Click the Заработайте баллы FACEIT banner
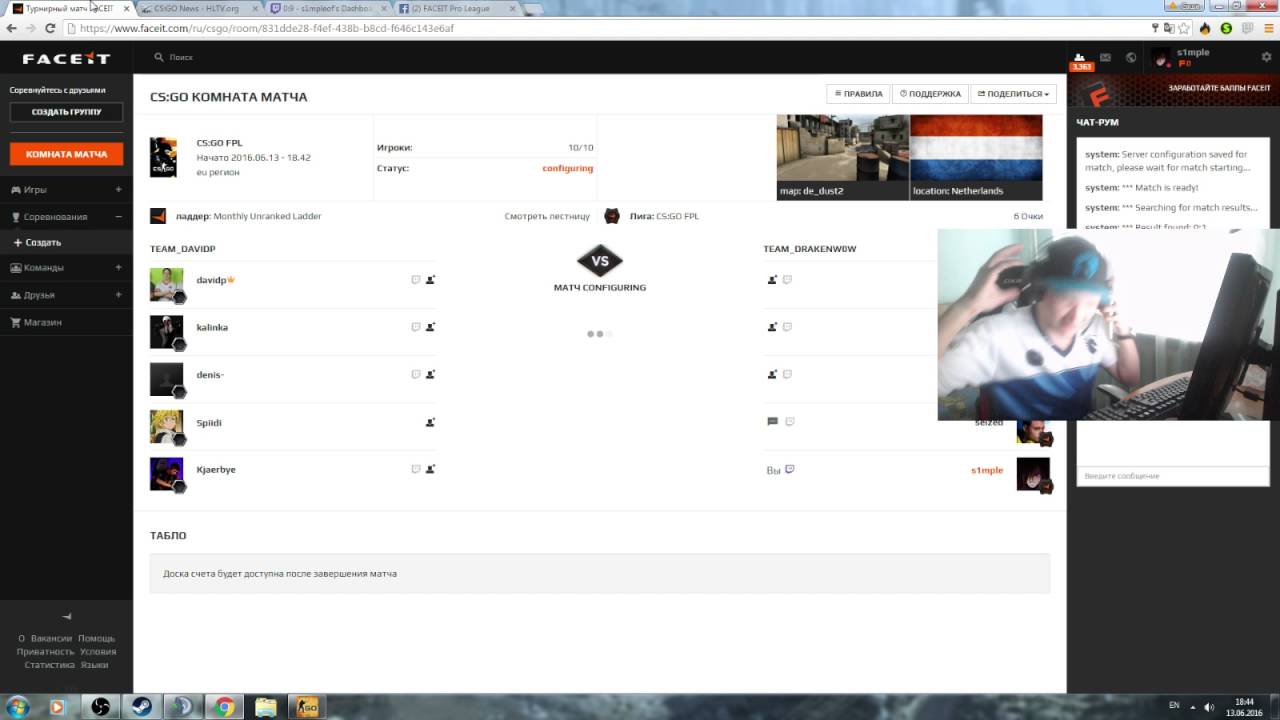The width and height of the screenshot is (1280, 720). coord(1173,89)
